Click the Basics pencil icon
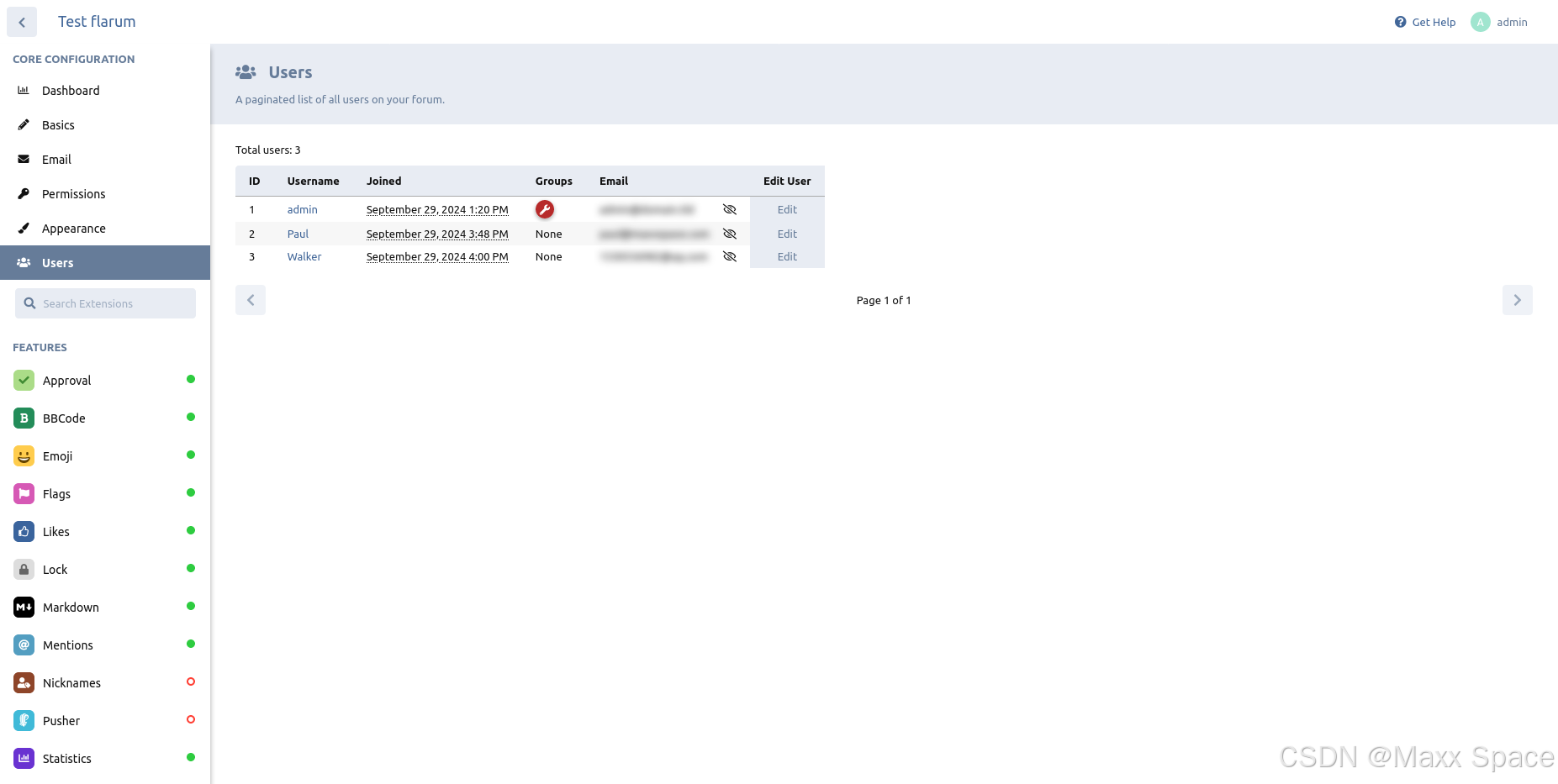The height and width of the screenshot is (784, 1558). [24, 124]
